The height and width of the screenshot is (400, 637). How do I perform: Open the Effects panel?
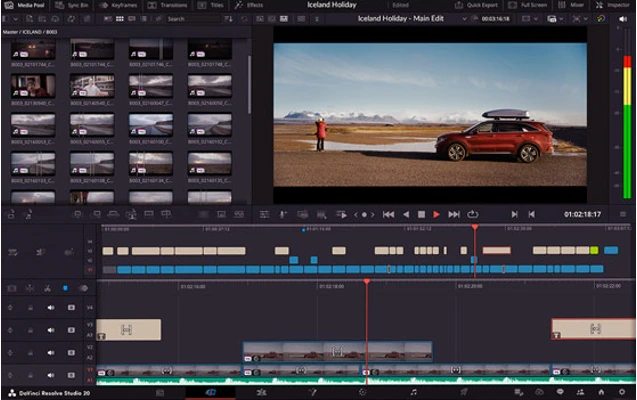(249, 5)
